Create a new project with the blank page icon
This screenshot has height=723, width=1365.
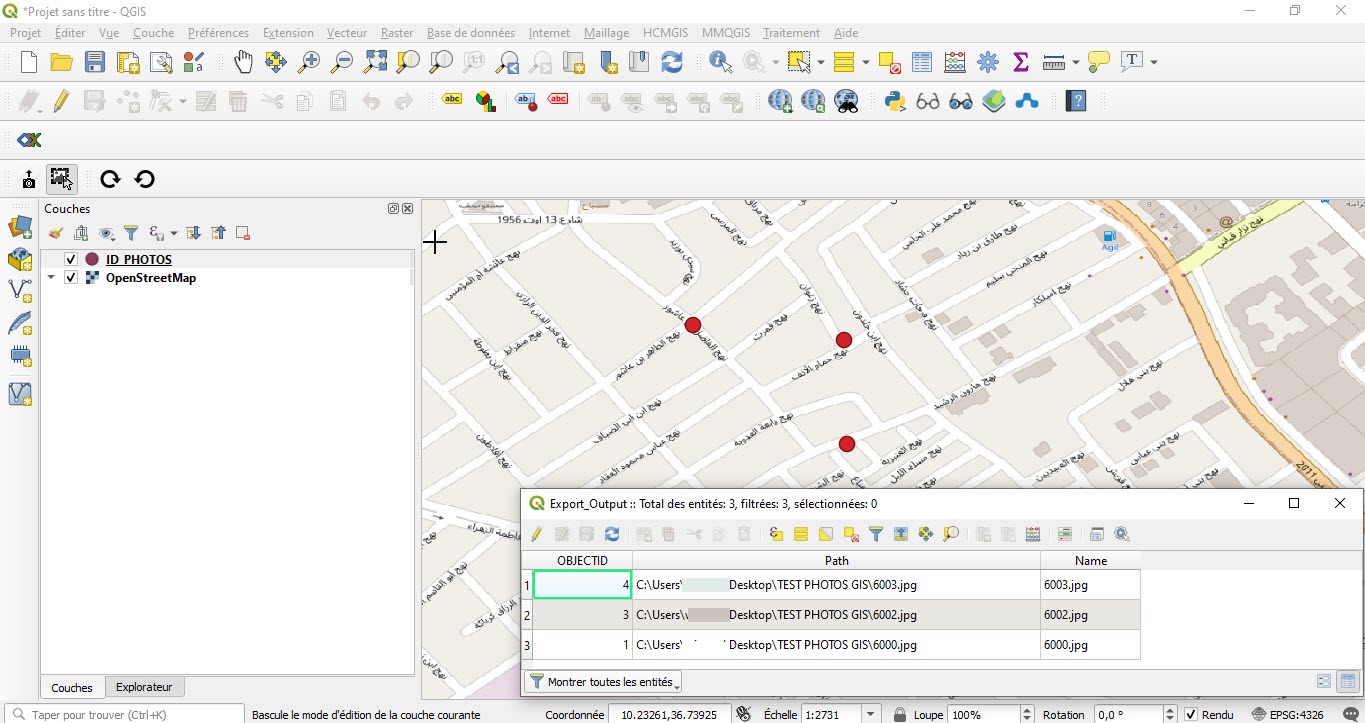pyautogui.click(x=29, y=62)
